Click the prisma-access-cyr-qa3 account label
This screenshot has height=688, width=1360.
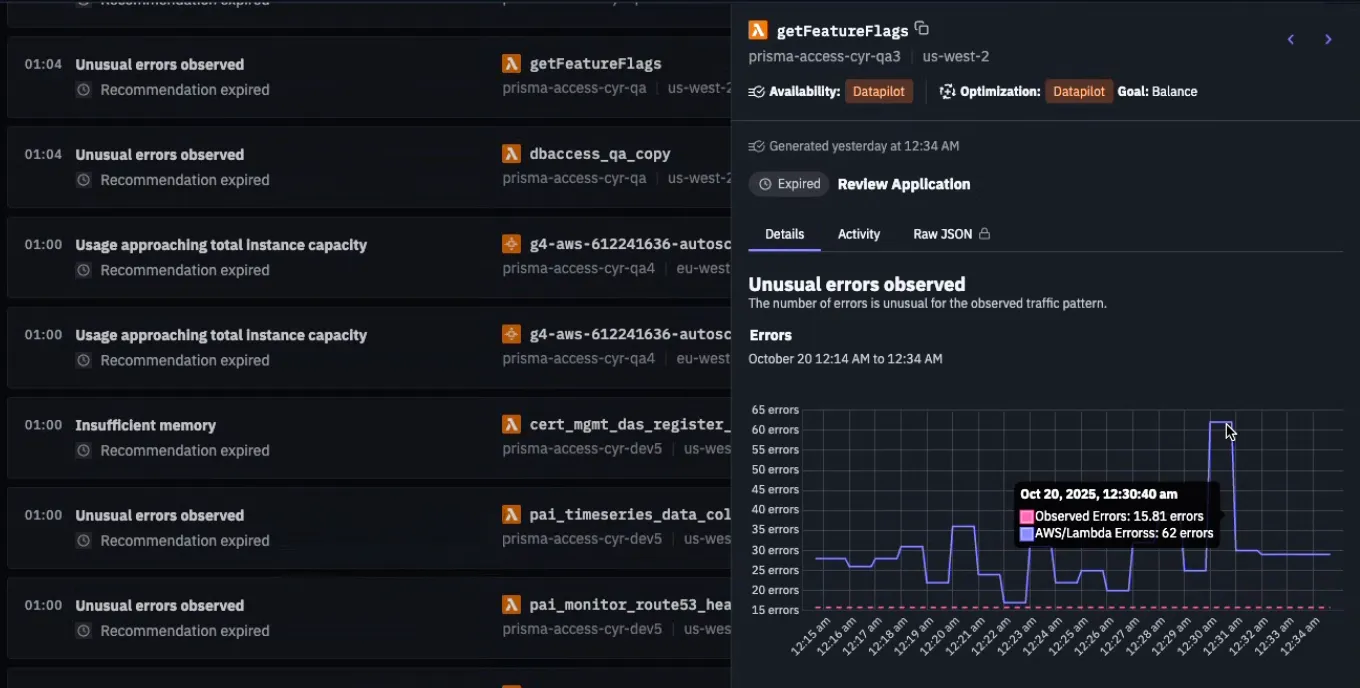(824, 57)
